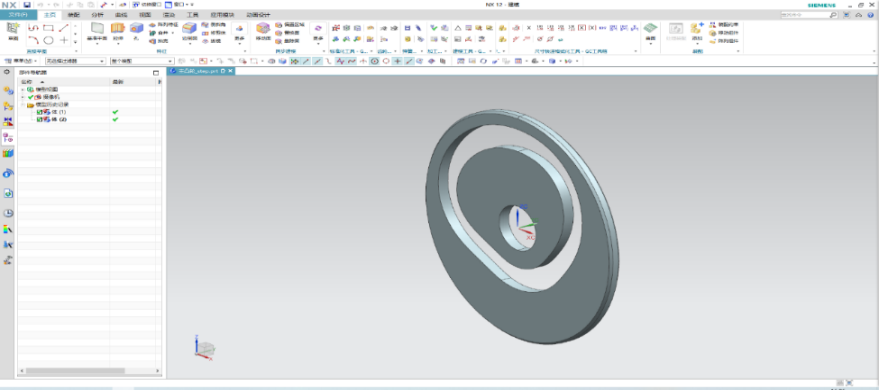The height and width of the screenshot is (390, 879).
Task: Select the Circle sketch tool
Action: point(48,40)
